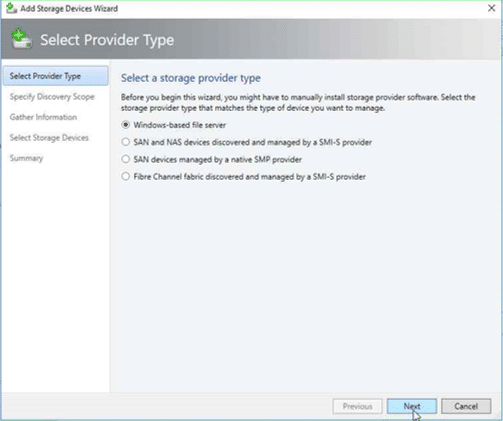Click the Next button

click(412, 406)
